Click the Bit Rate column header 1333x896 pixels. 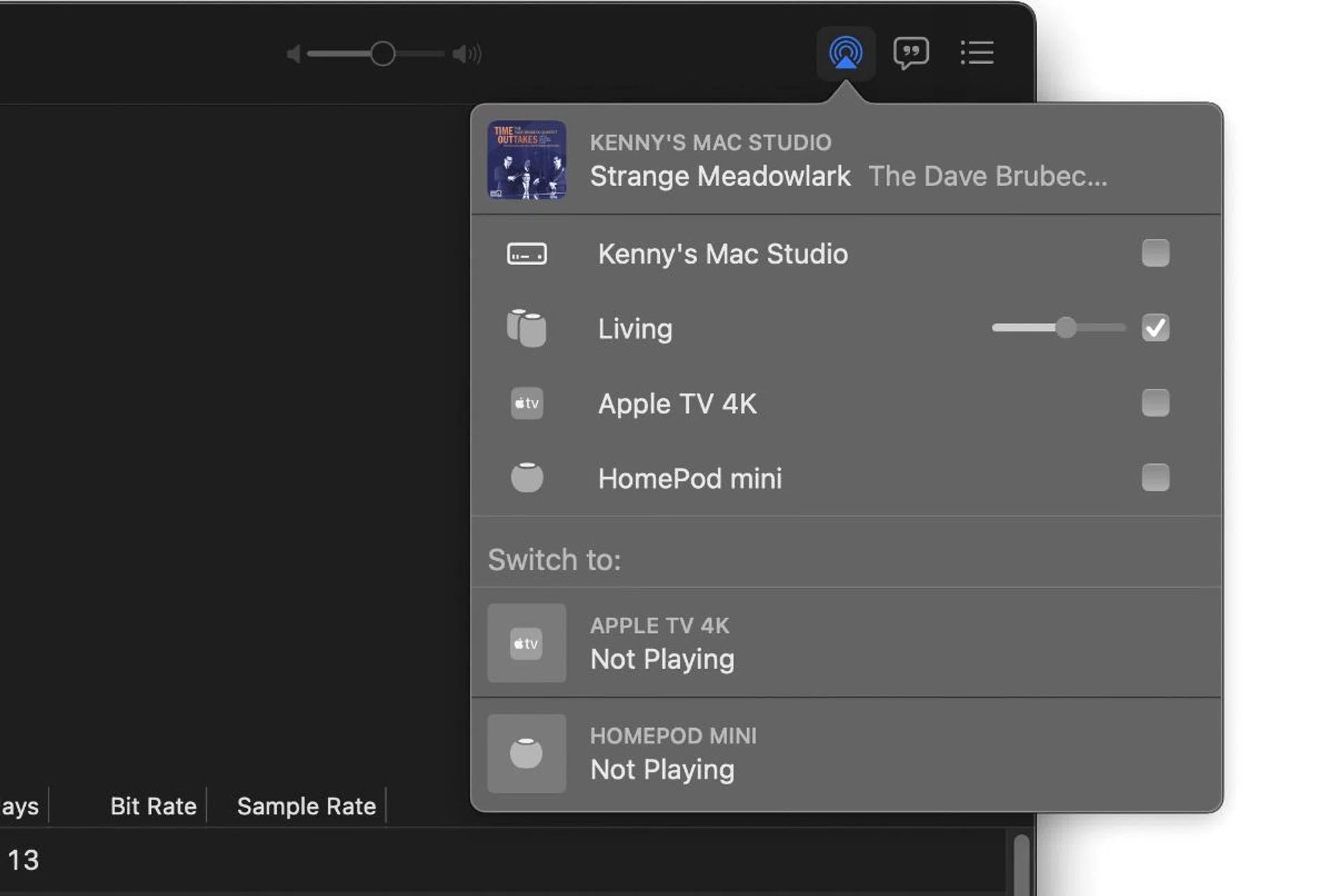[153, 806]
